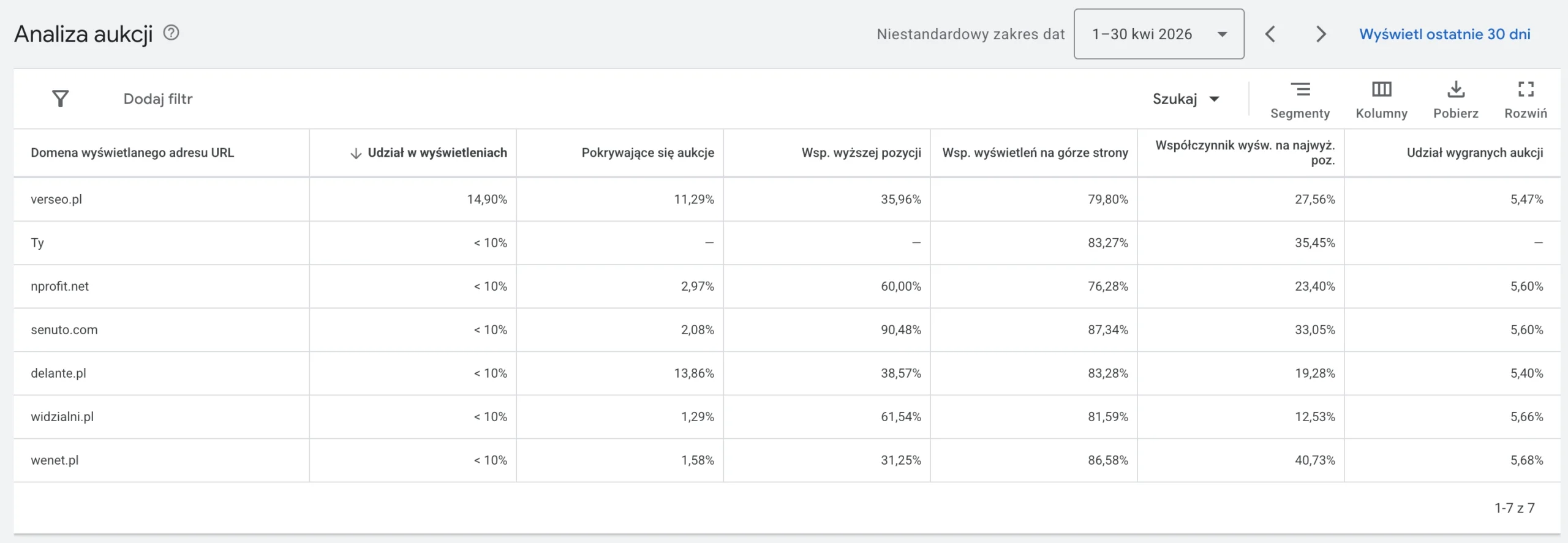
Task: Open the date range dropdown 1–30 kwi 2026
Action: click(1159, 34)
